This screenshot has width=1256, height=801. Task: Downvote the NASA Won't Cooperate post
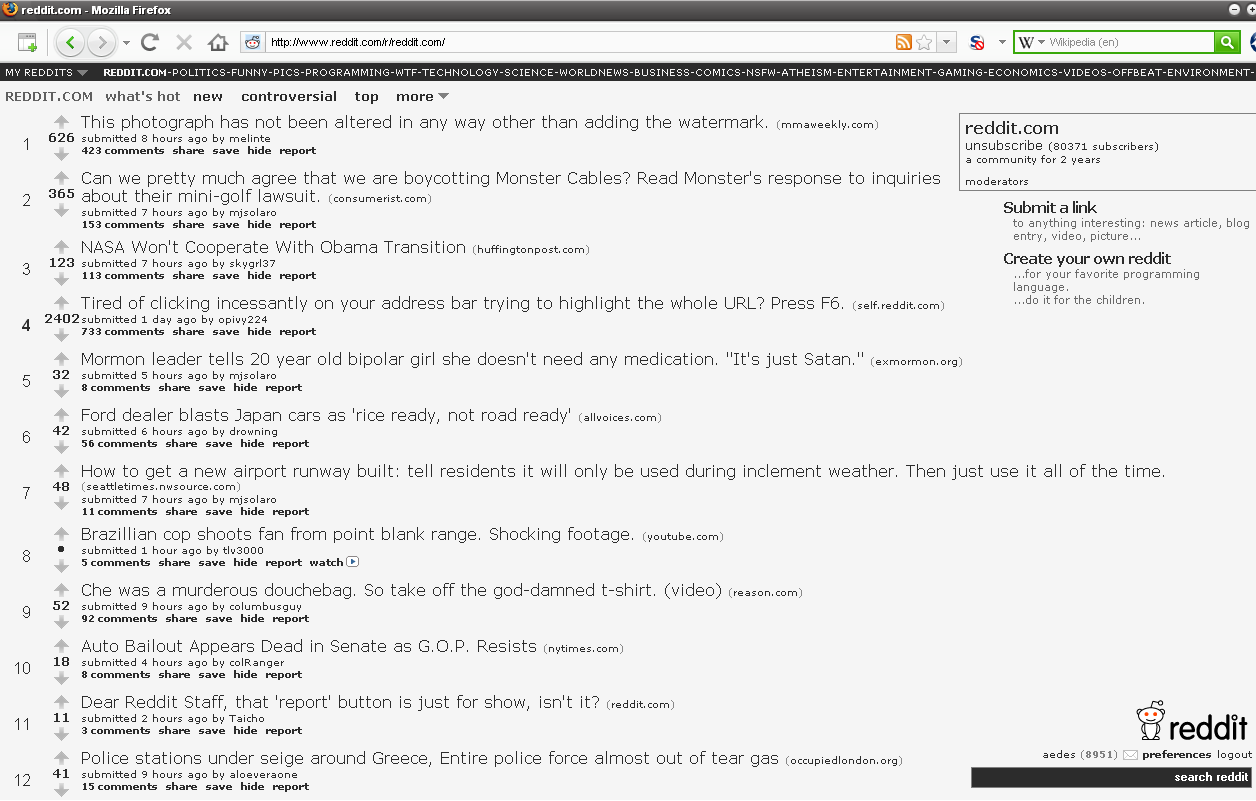tap(61, 279)
